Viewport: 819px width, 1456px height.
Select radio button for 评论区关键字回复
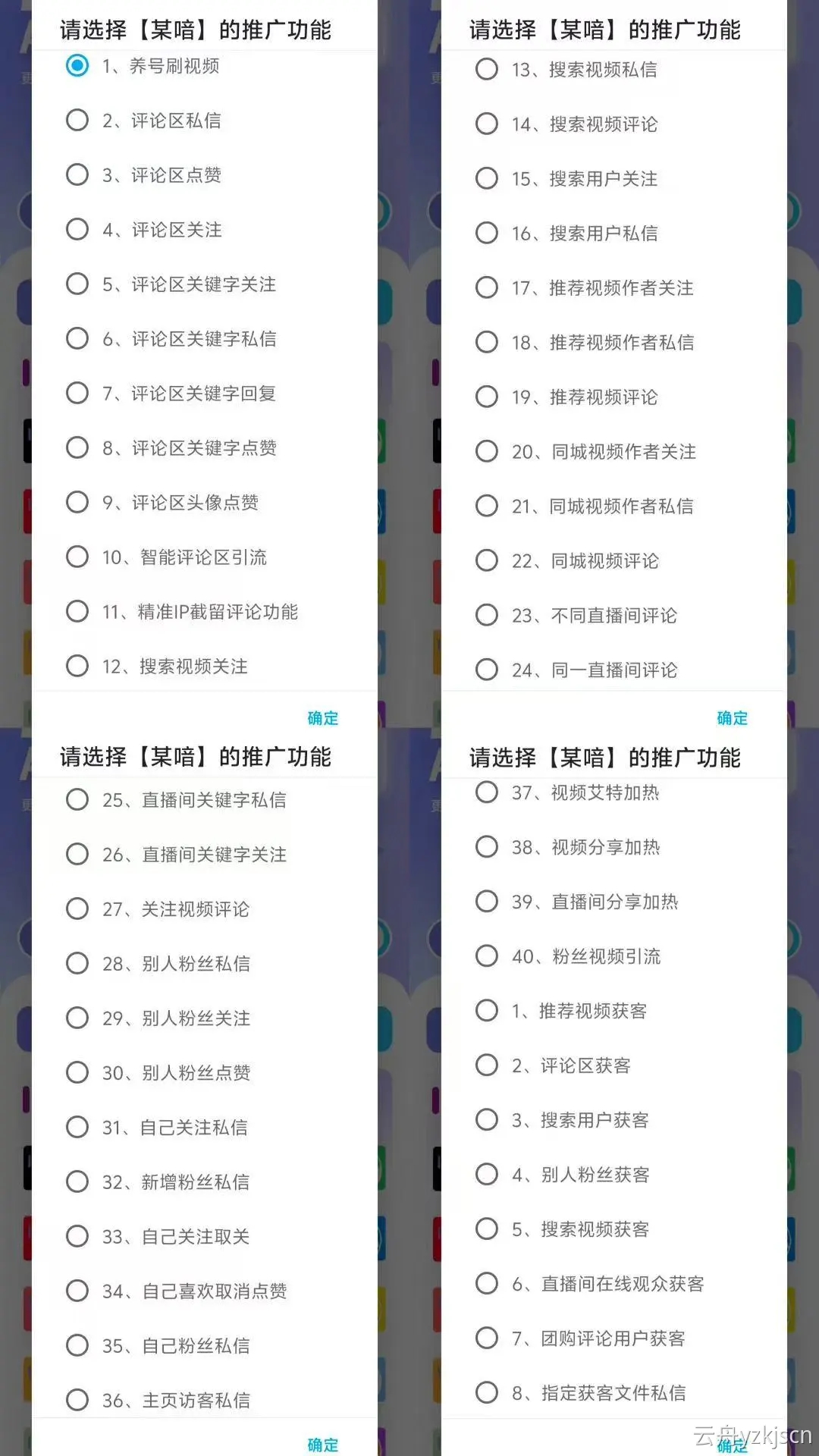77,394
